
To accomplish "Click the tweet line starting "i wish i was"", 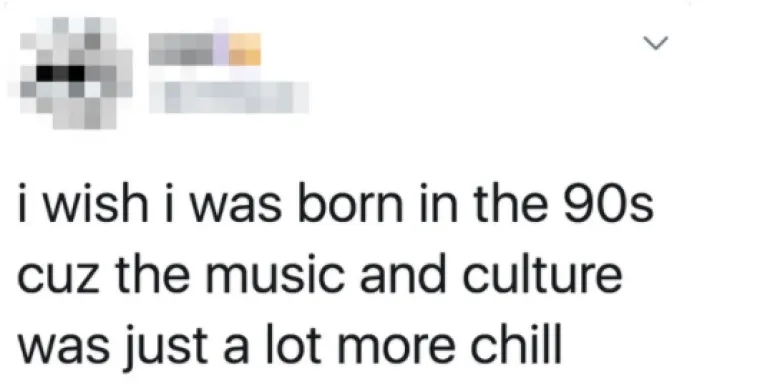I will [336, 204].
